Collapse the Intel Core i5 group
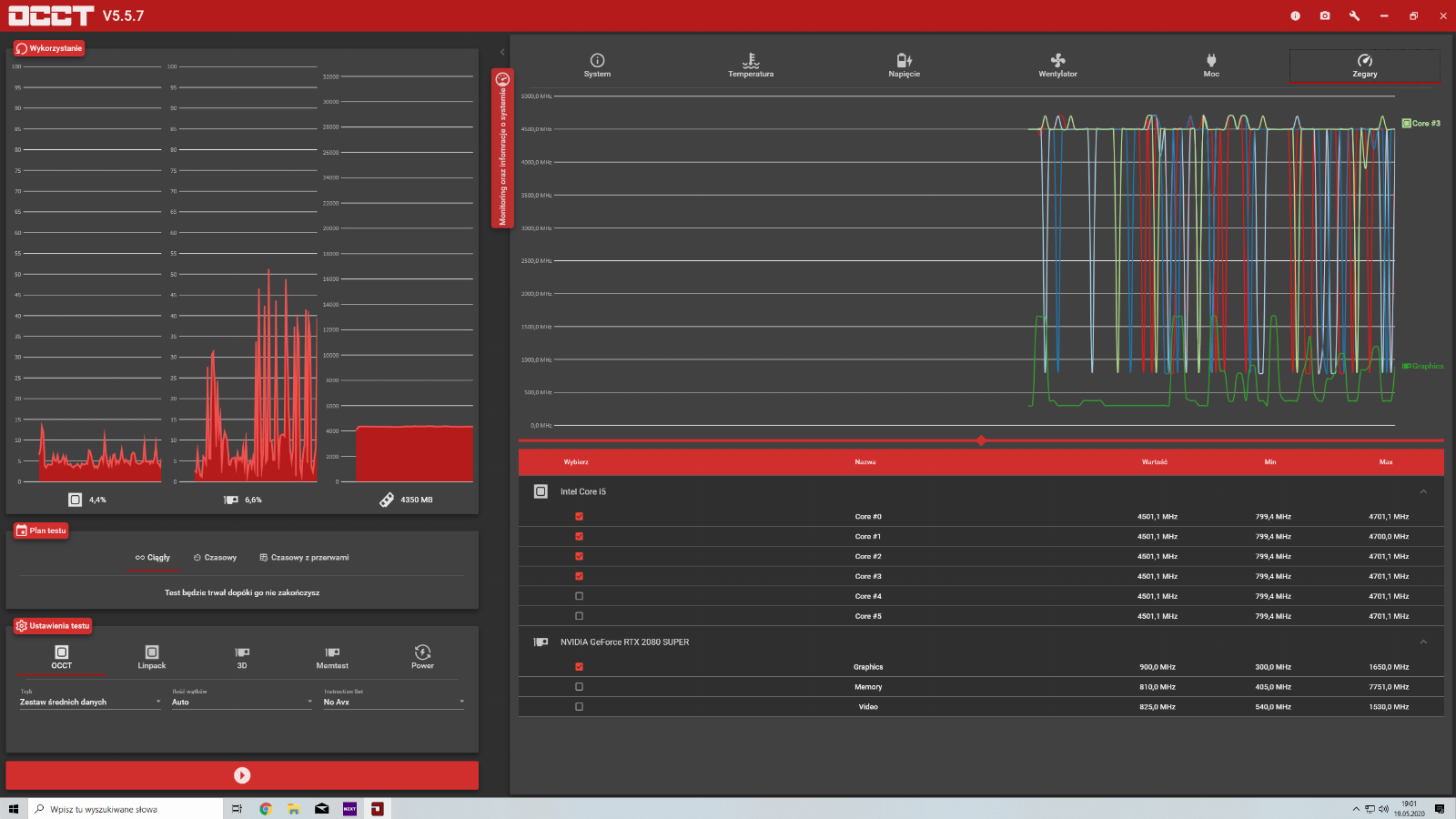Screen dimensions: 1456x819 [x=1423, y=491]
